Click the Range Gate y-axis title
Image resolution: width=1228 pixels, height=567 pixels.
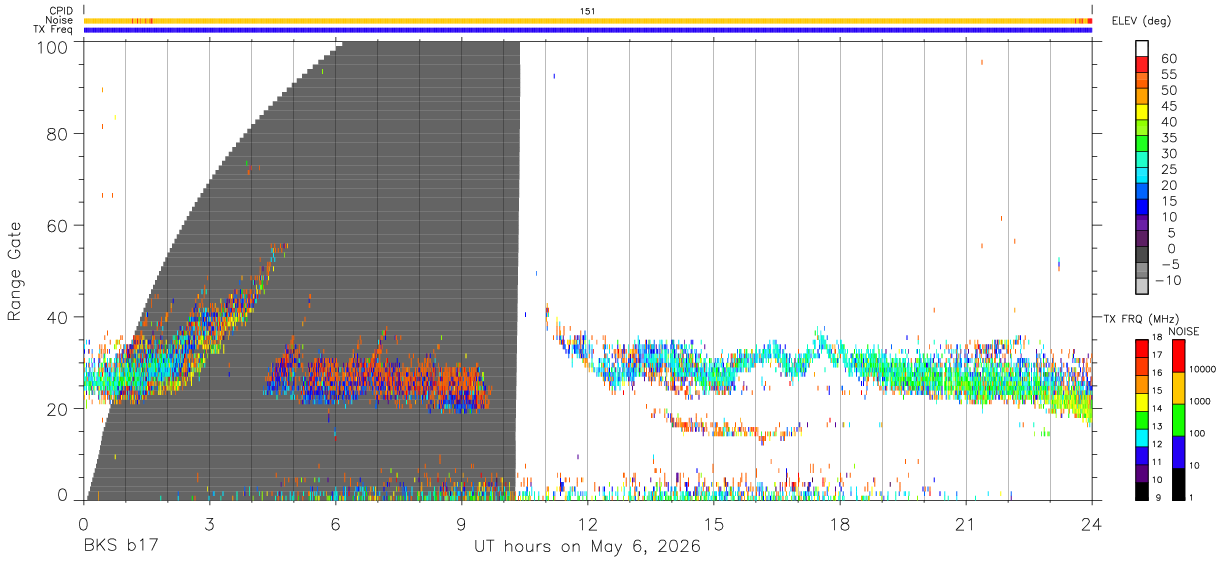coord(15,271)
